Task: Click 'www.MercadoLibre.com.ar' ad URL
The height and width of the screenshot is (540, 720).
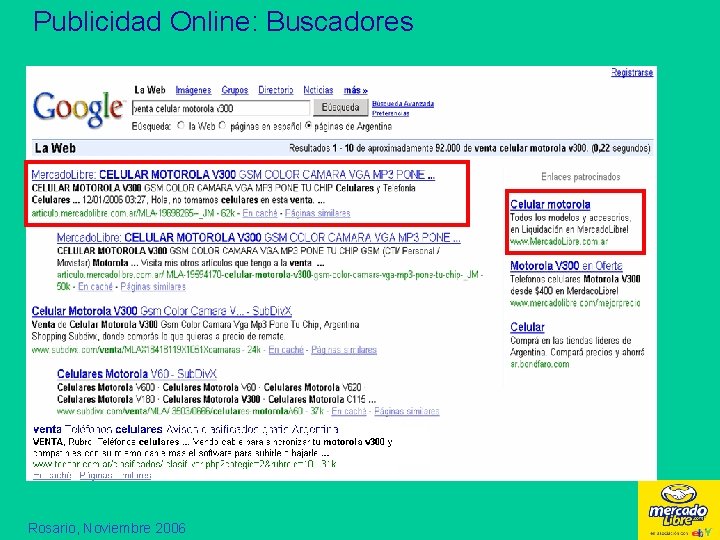Action: 559,242
